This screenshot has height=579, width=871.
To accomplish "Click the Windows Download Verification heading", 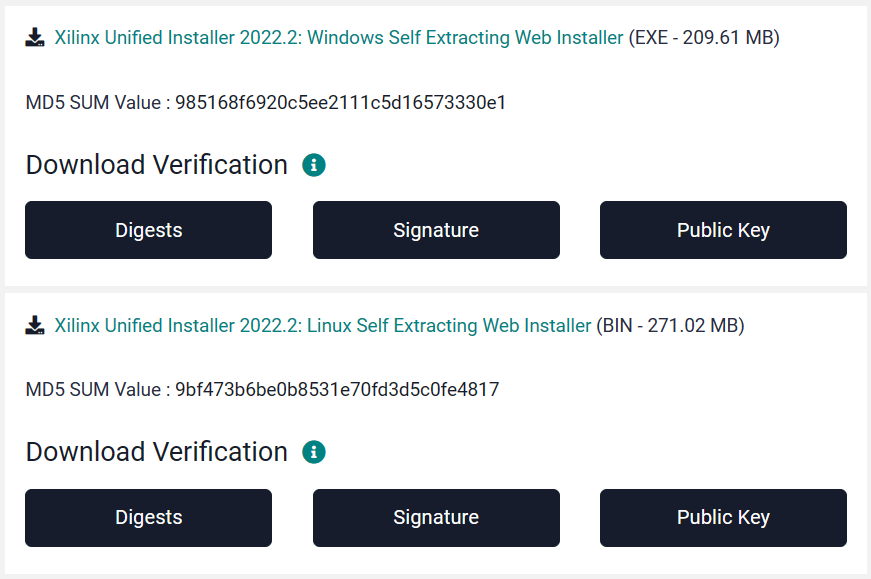I will pyautogui.click(x=156, y=164).
